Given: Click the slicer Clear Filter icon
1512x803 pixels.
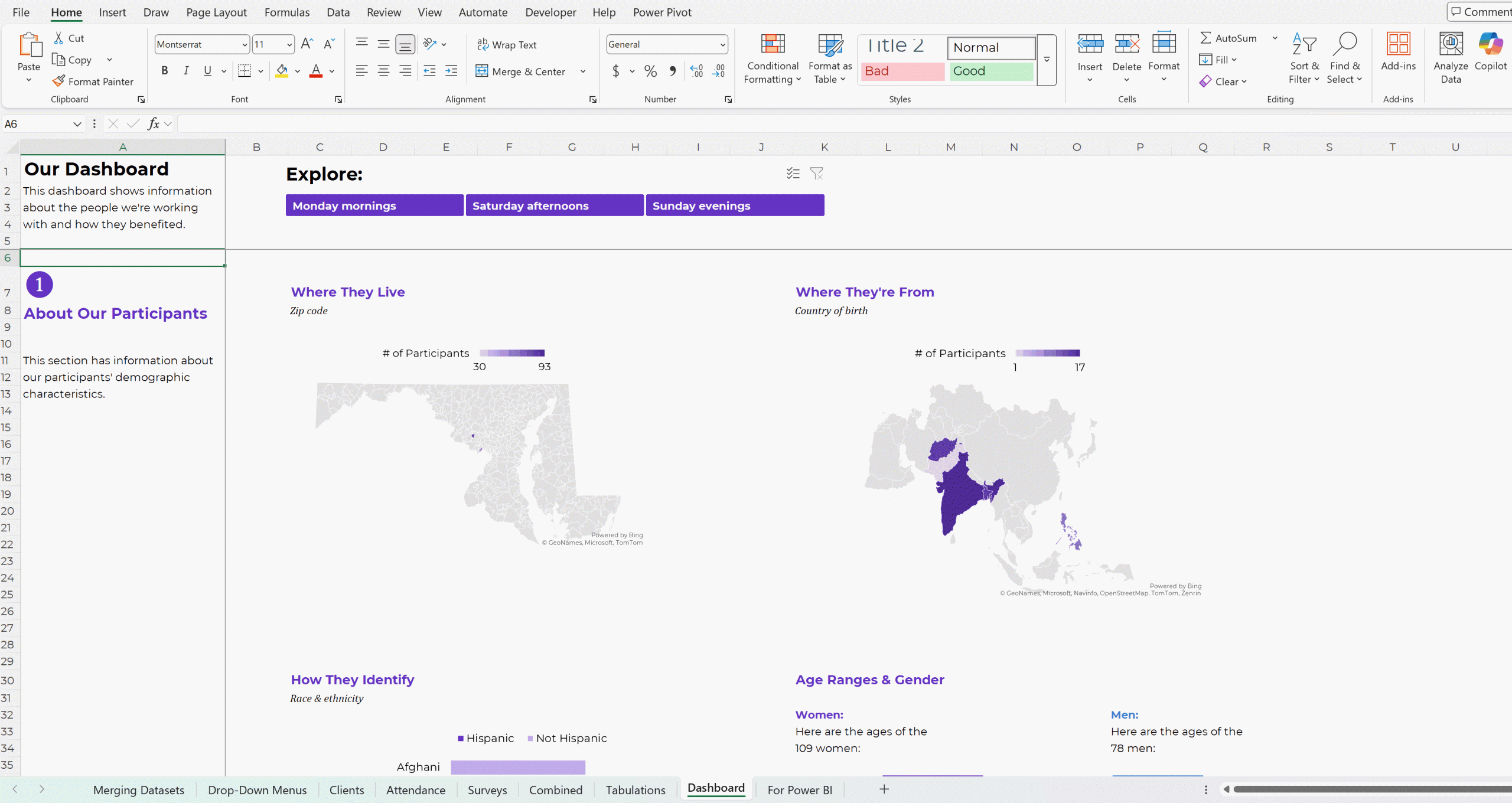Looking at the screenshot, I should tap(816, 174).
